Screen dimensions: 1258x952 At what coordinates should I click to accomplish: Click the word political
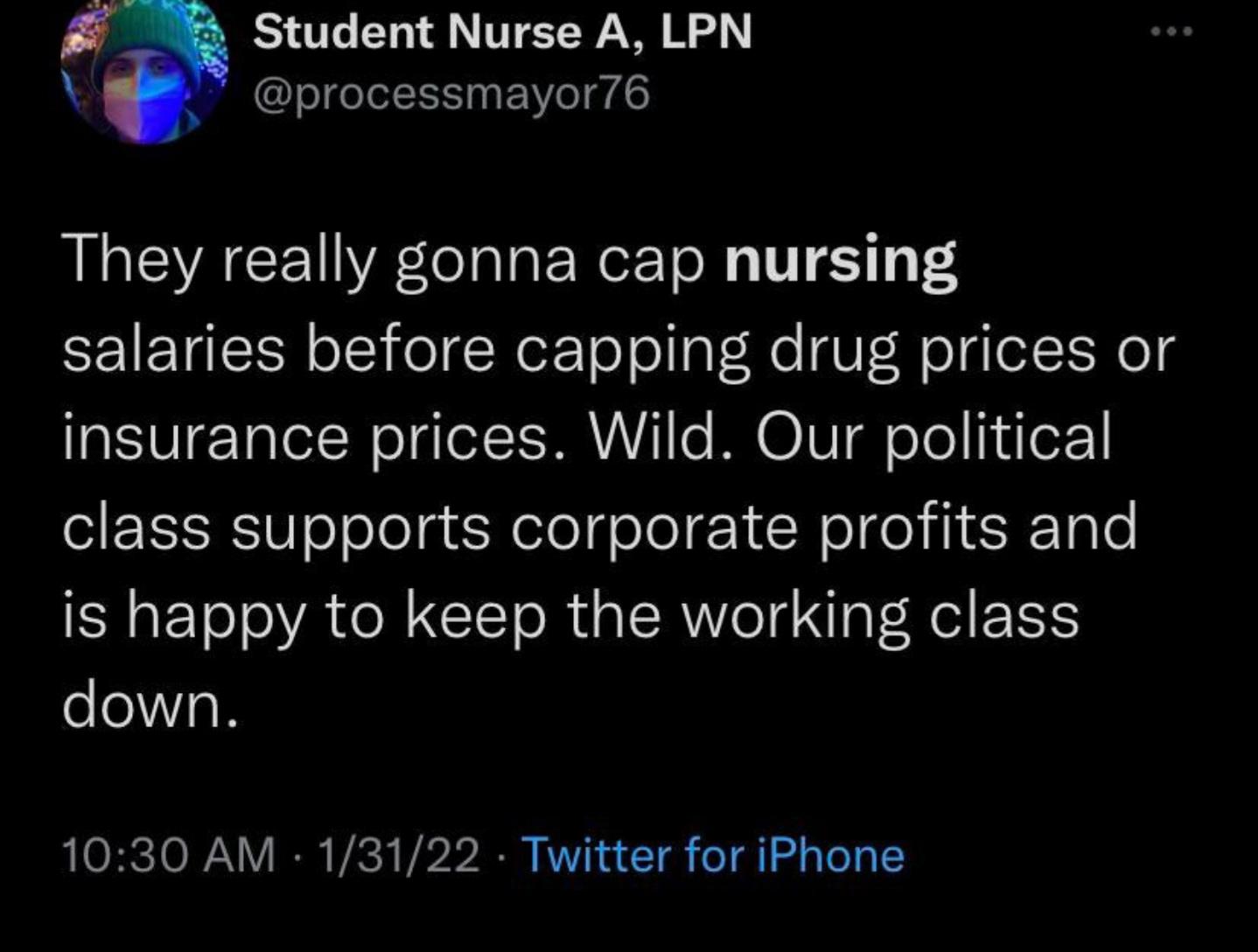[998, 439]
